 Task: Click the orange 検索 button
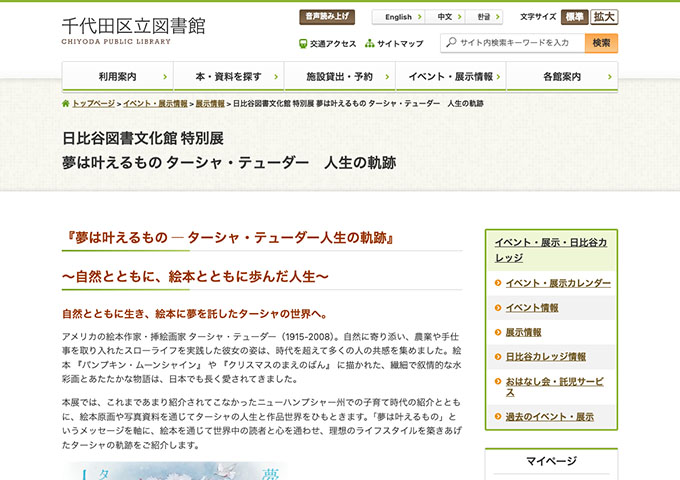[601, 43]
